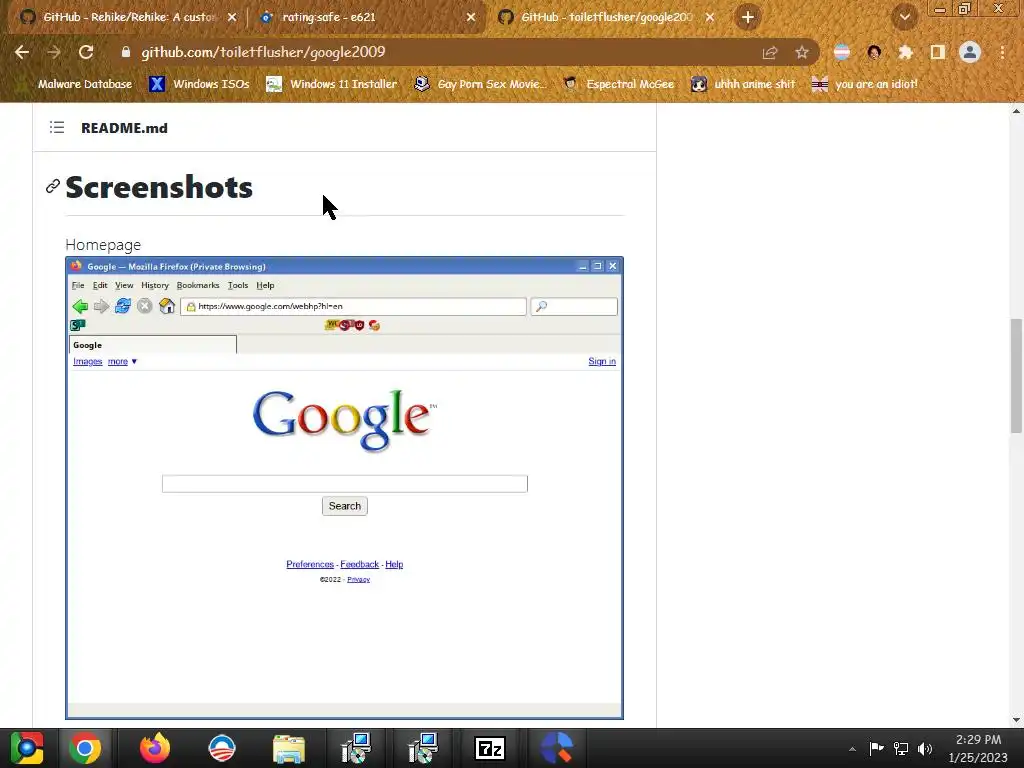The height and width of the screenshot is (768, 1024).
Task: Click the Action Center flag icon
Action: pos(876,748)
